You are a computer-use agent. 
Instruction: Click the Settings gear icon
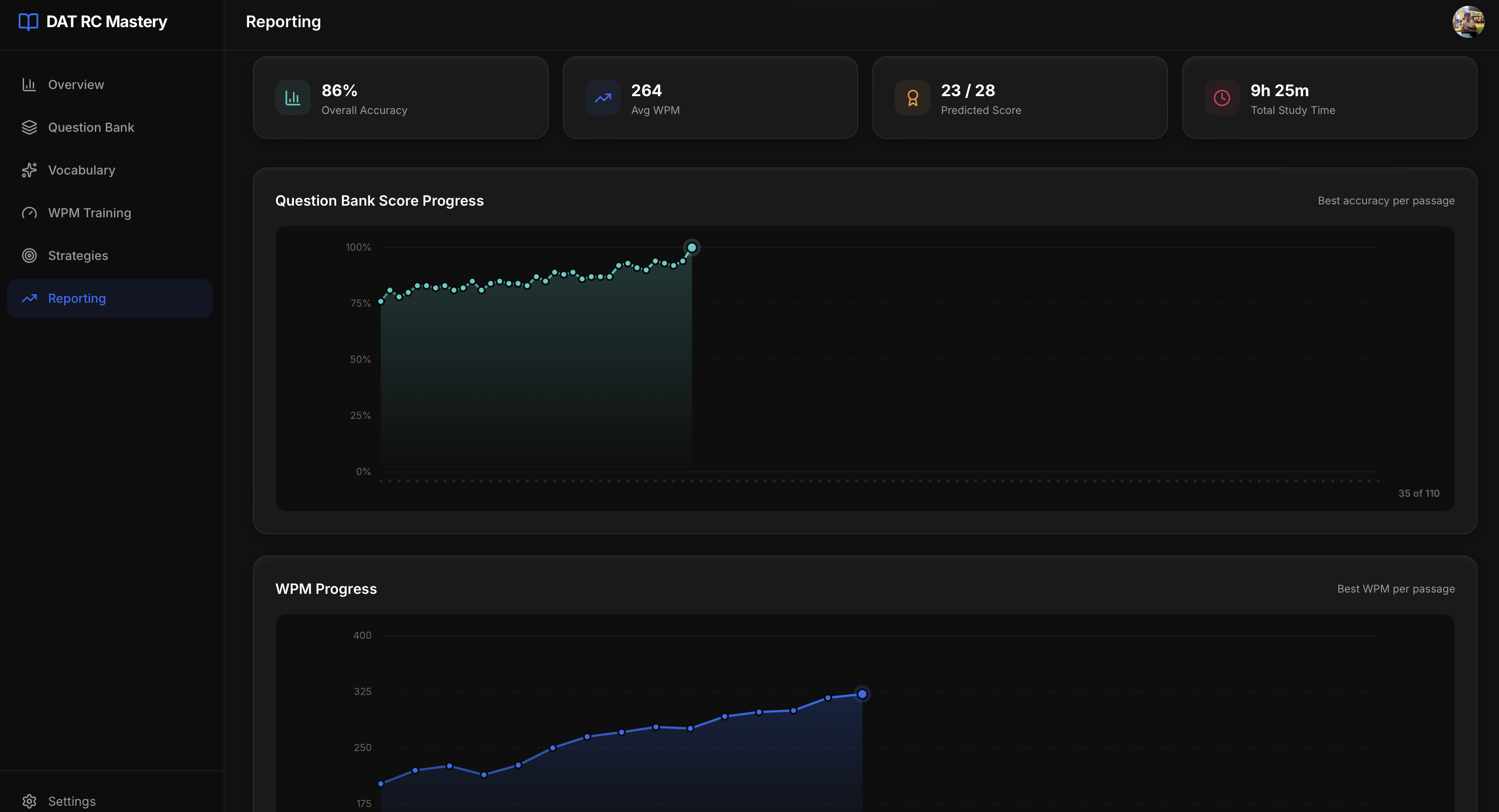coord(29,801)
